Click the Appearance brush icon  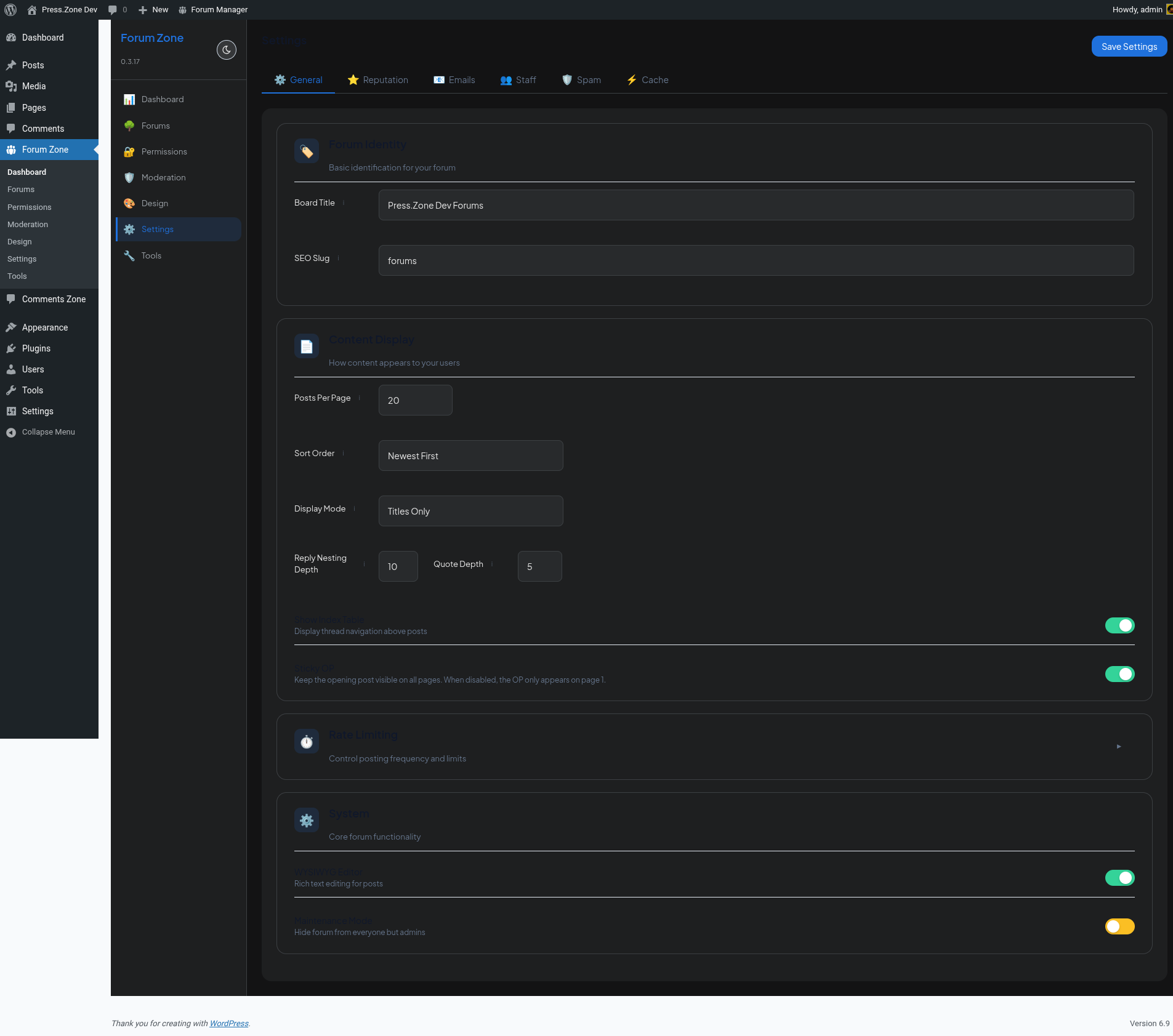(x=11, y=327)
